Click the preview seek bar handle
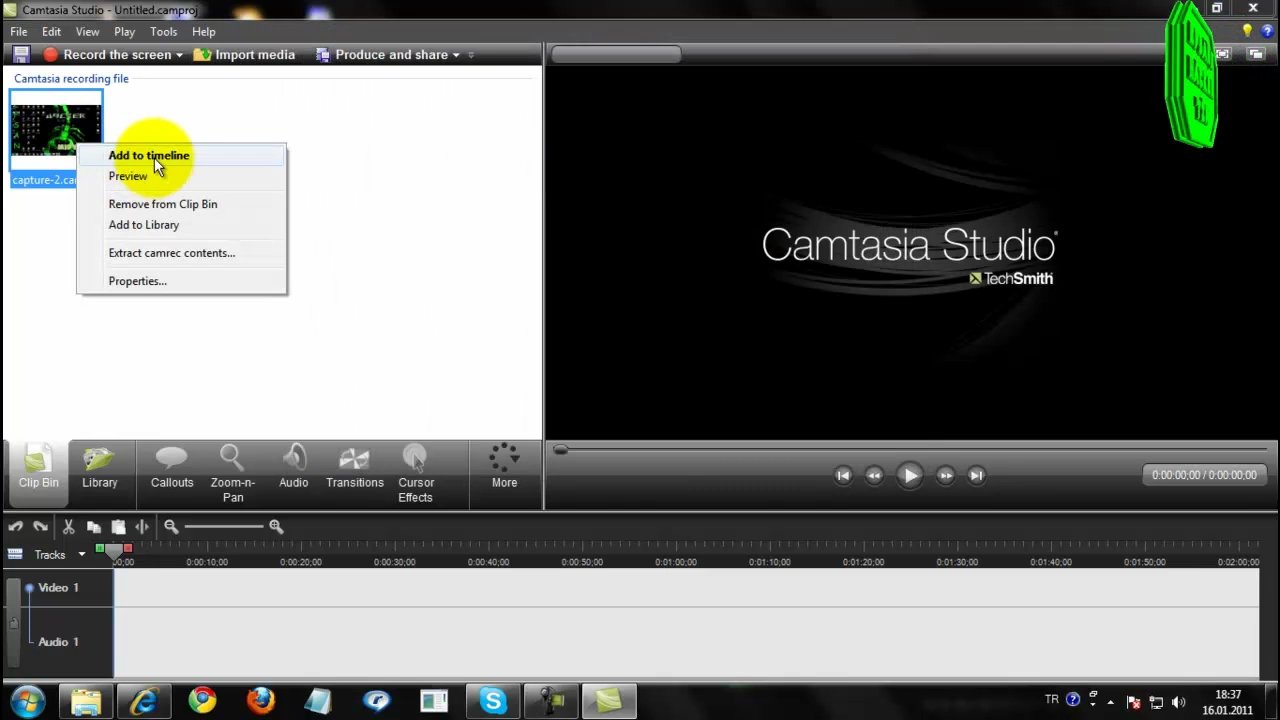This screenshot has height=720, width=1280. 561,451
